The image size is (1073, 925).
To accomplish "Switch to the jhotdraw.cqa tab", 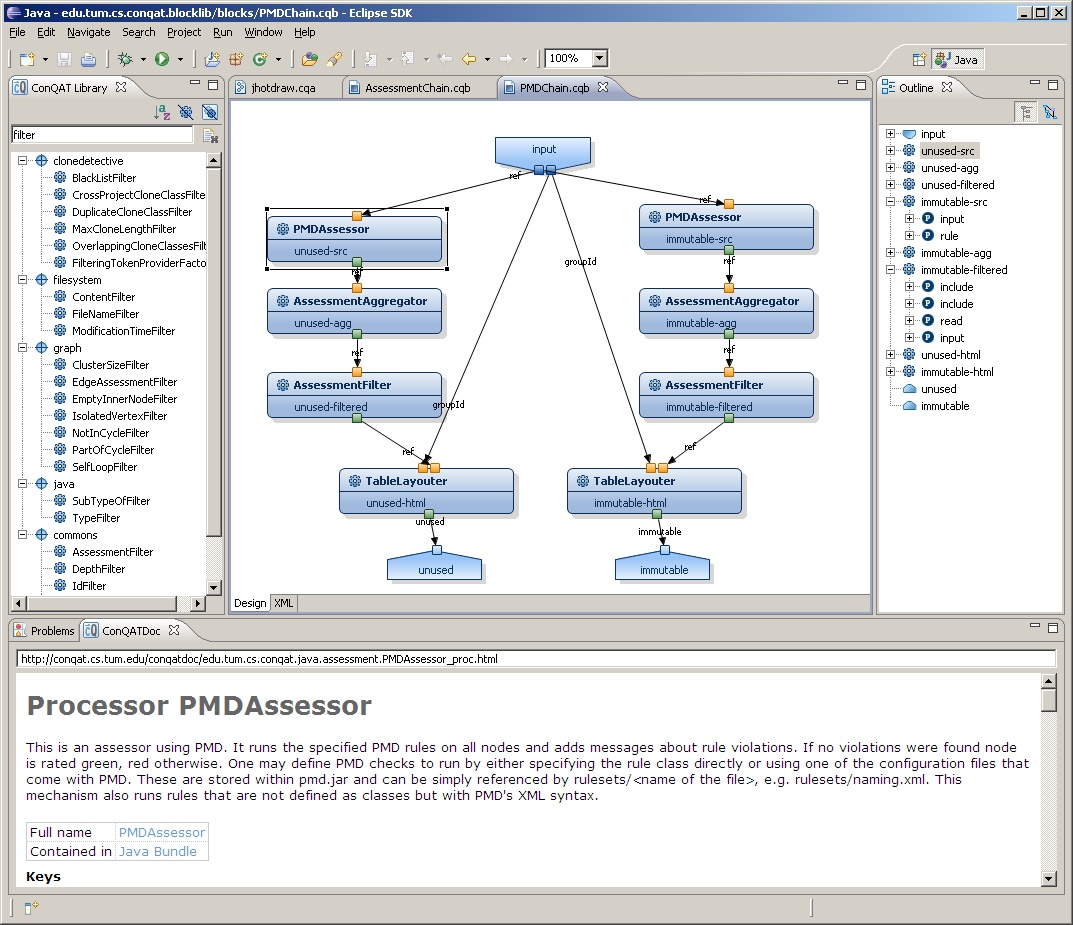I will 283,88.
